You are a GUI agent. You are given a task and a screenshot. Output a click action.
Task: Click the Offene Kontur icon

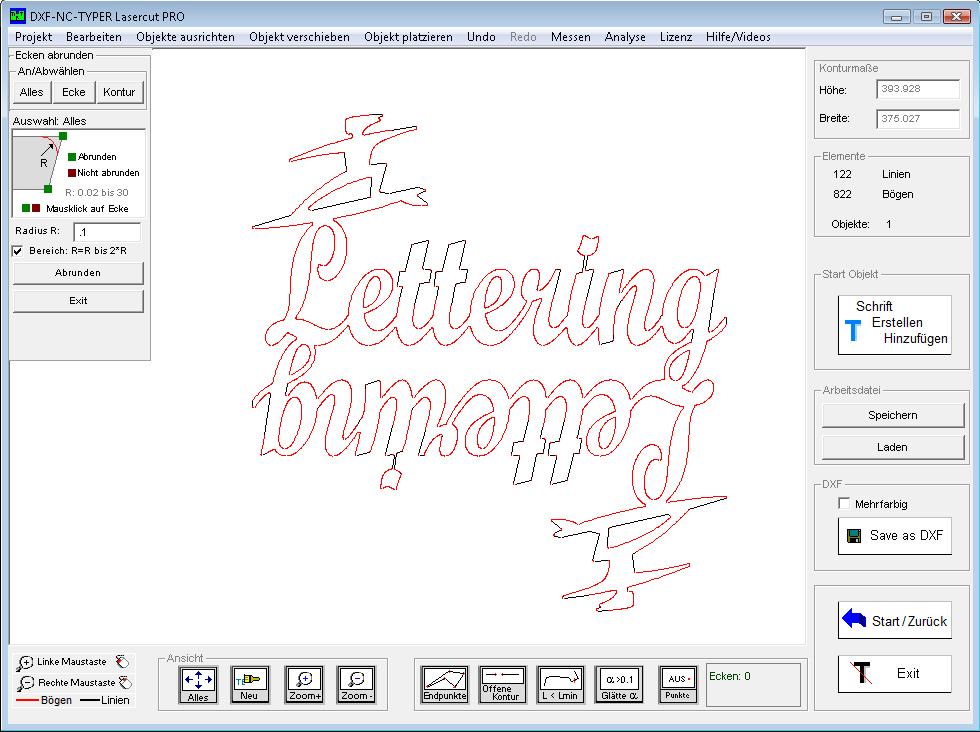click(502, 685)
